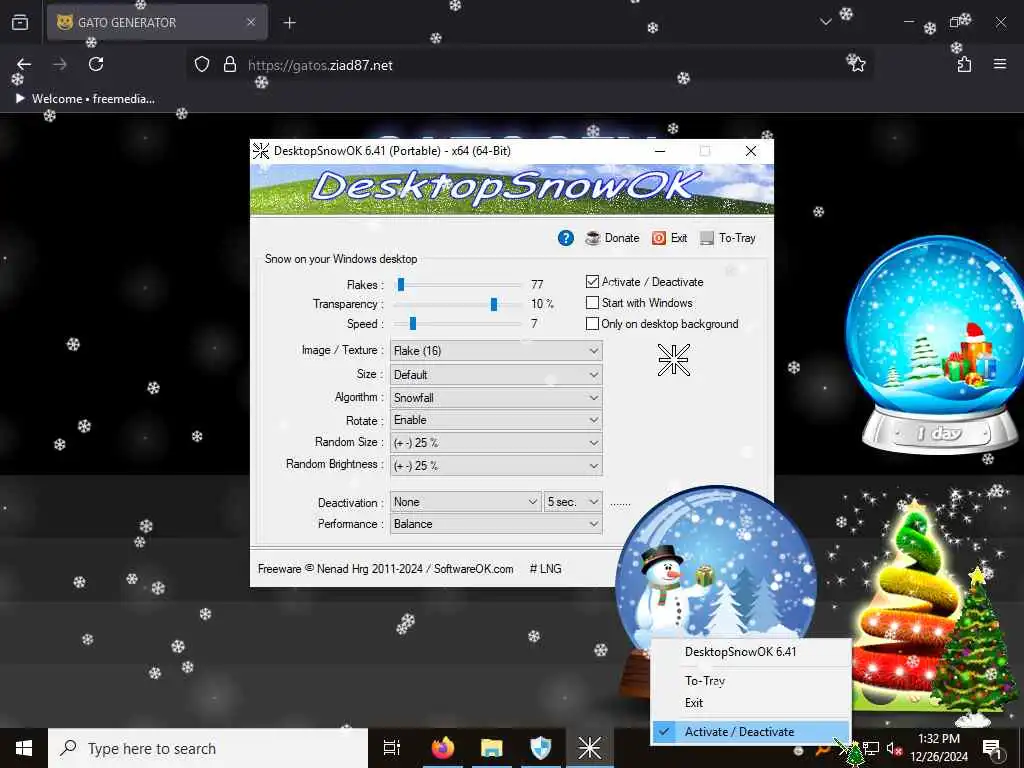Open the notification center icon

(992, 748)
